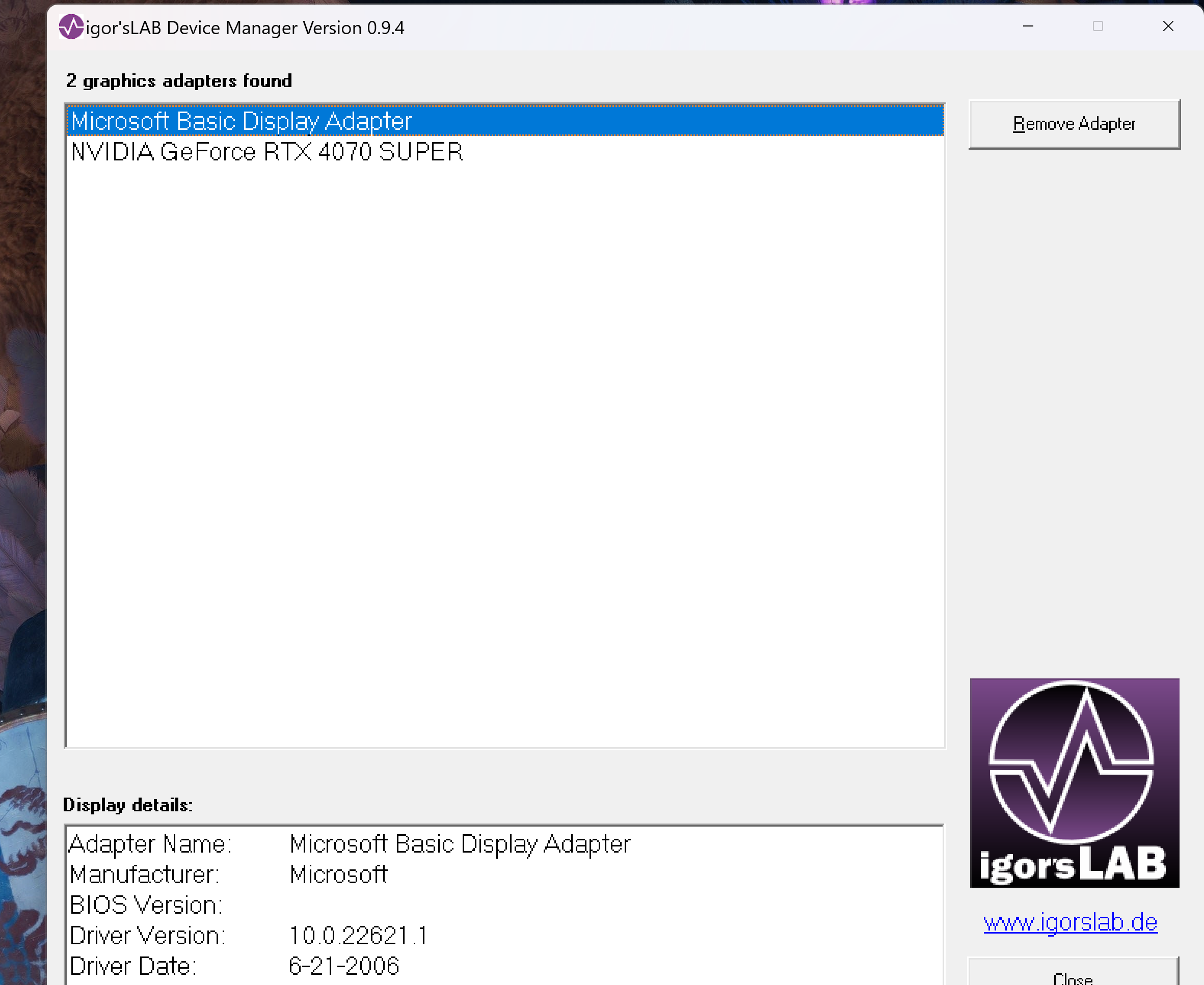This screenshot has height=985, width=1204.
Task: Click the Driver Date showing 6-21-2006
Action: click(344, 965)
